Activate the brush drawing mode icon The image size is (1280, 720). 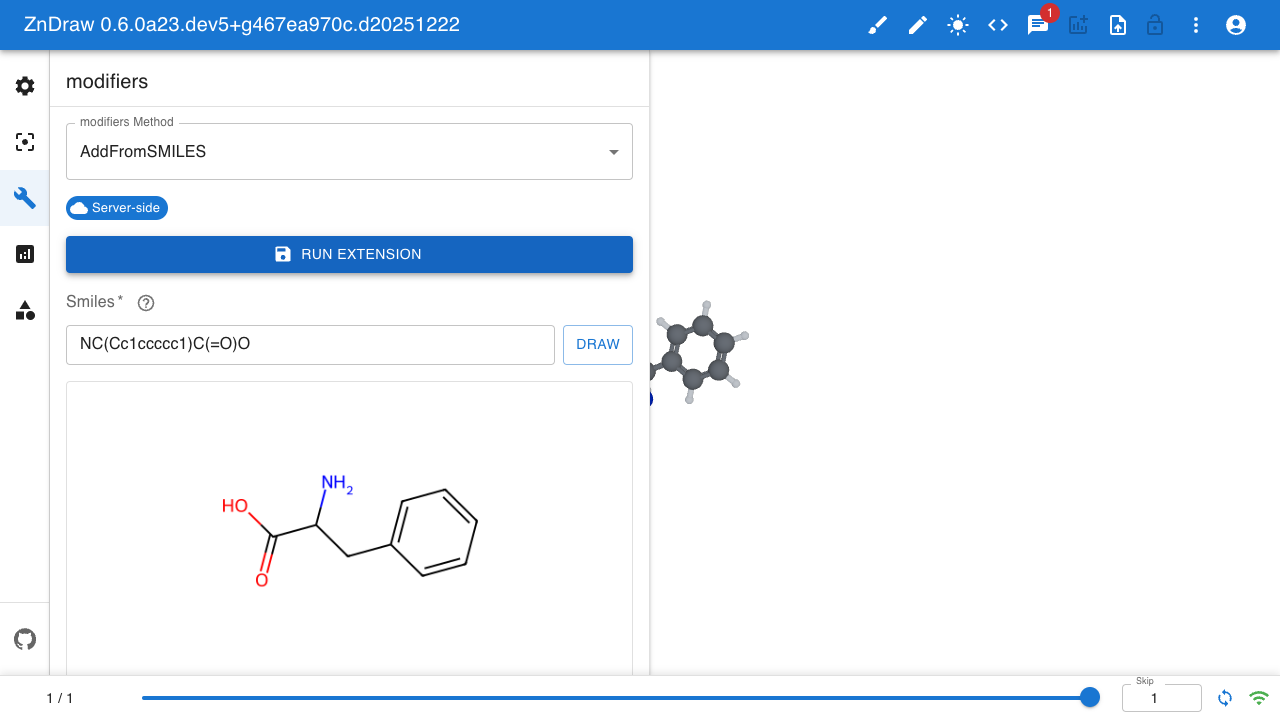pos(878,25)
